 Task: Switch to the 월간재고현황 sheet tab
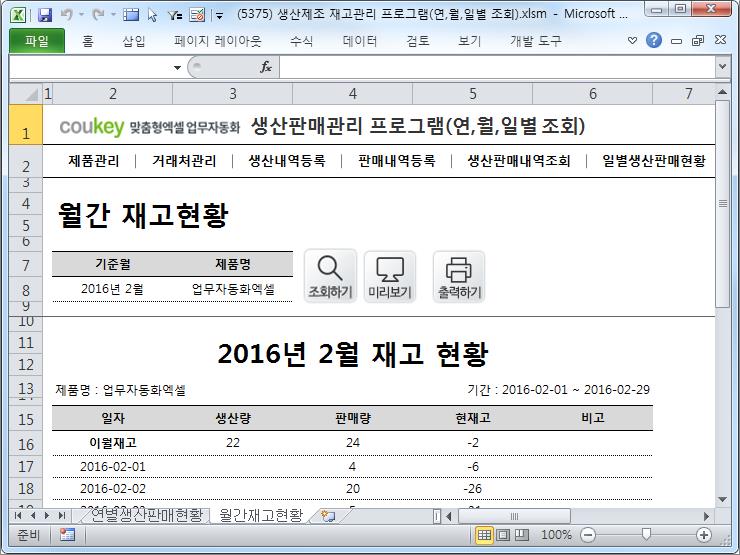coord(261,515)
